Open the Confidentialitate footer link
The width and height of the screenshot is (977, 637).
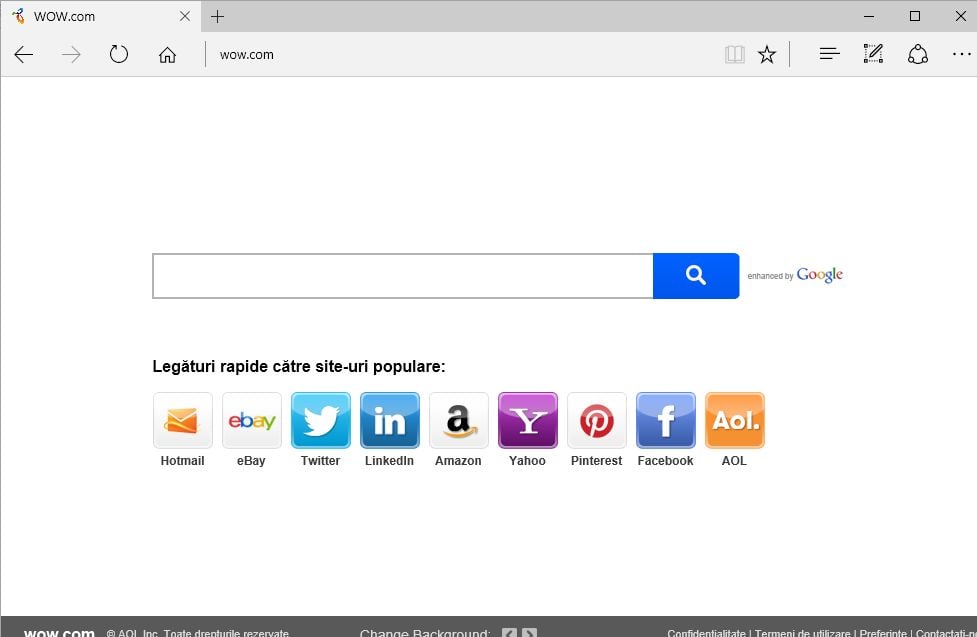click(706, 633)
